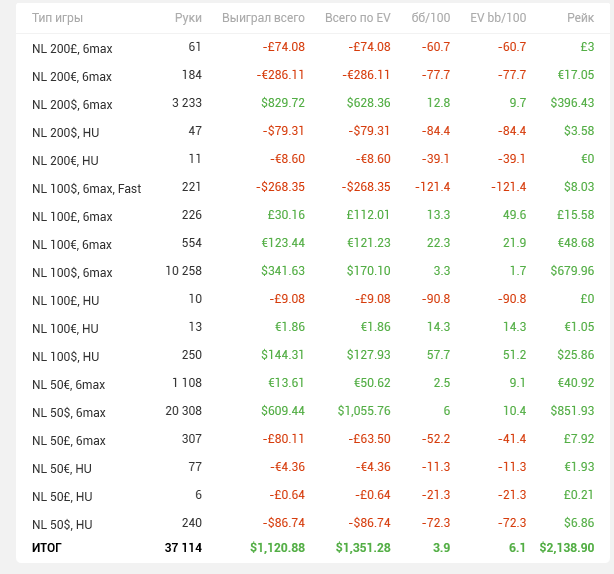Click the 10 258 hands value
This screenshot has height=574, width=614.
point(183,271)
